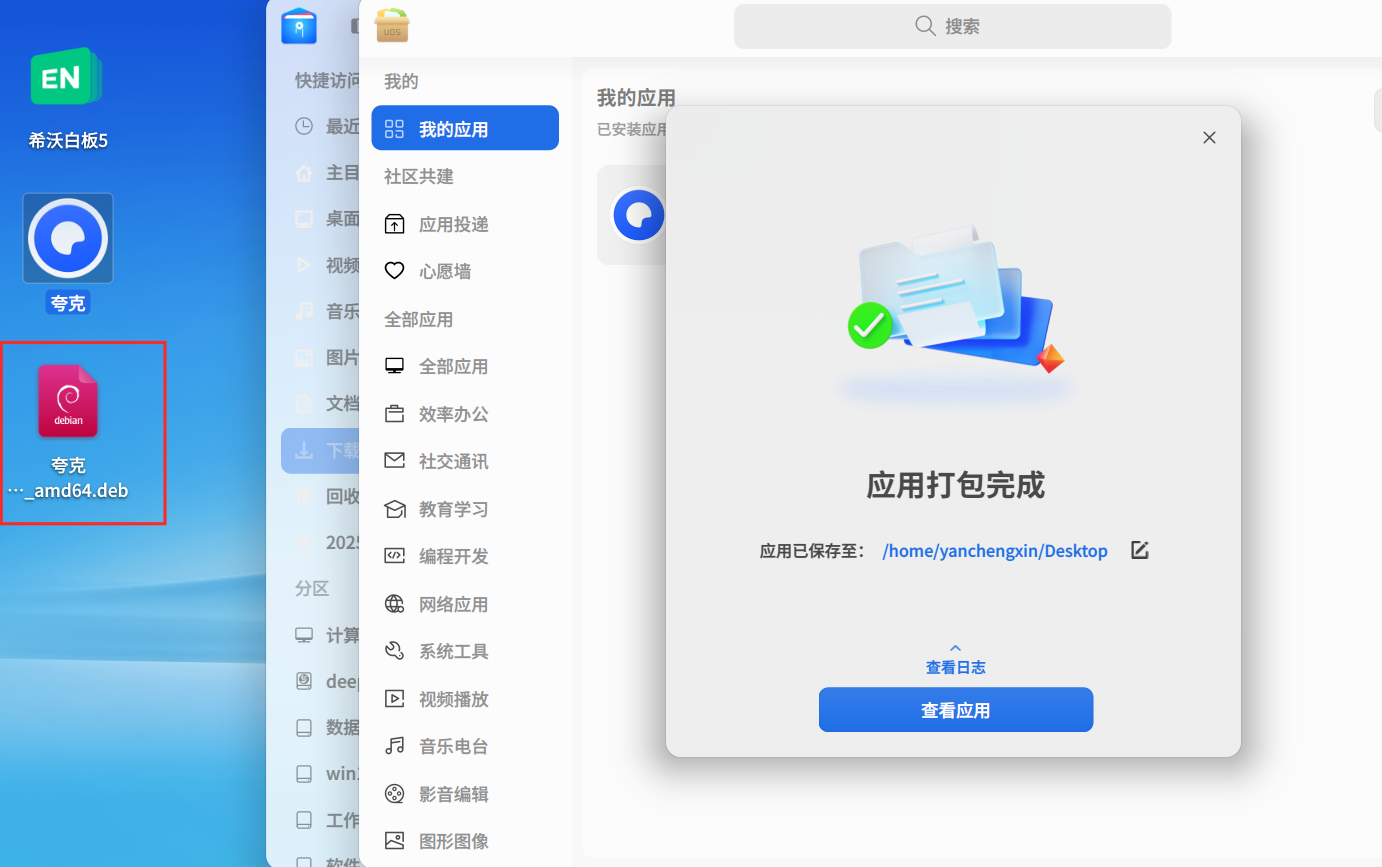Open the /home/yanchengxin/Desktop path link
The width and height of the screenshot is (1382, 867).
point(995,551)
